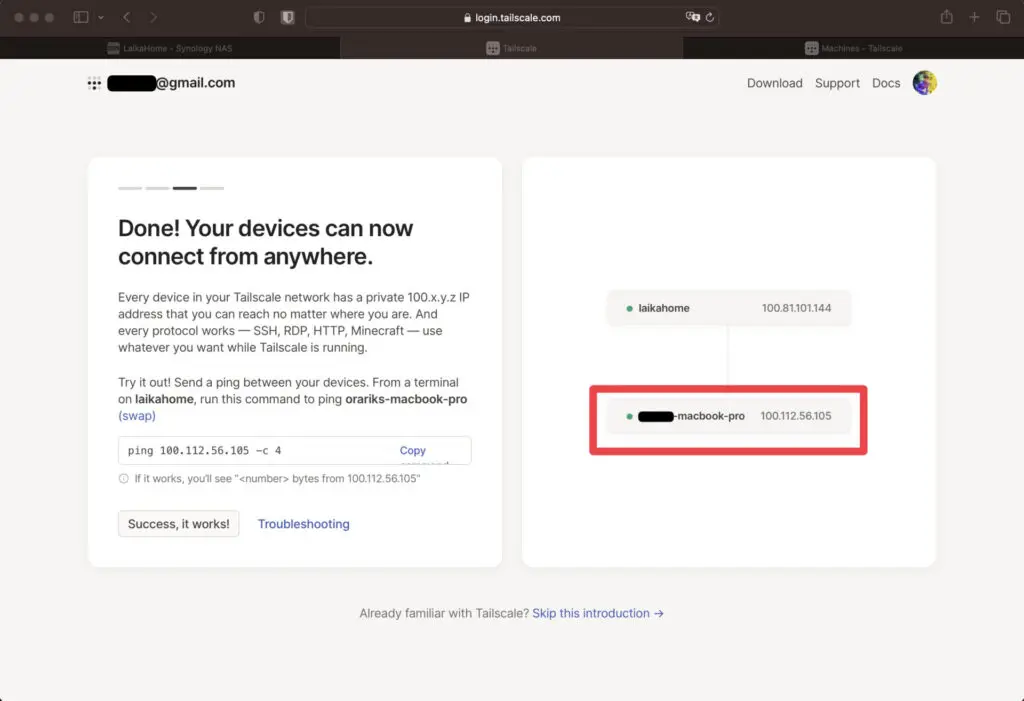Open the privacy report half-shield icon

point(259,18)
